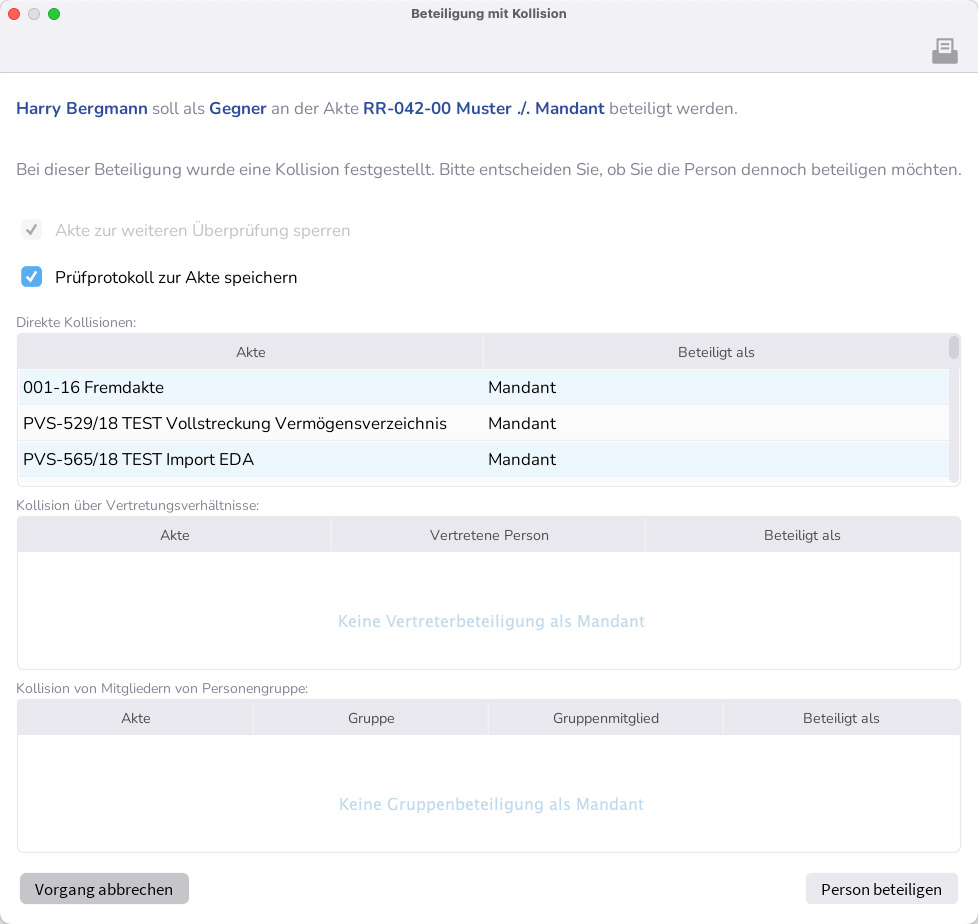The width and height of the screenshot is (978, 924).
Task: Click 'Beteiligt als' header in Vertretungsverhältnisse table
Action: (x=802, y=535)
